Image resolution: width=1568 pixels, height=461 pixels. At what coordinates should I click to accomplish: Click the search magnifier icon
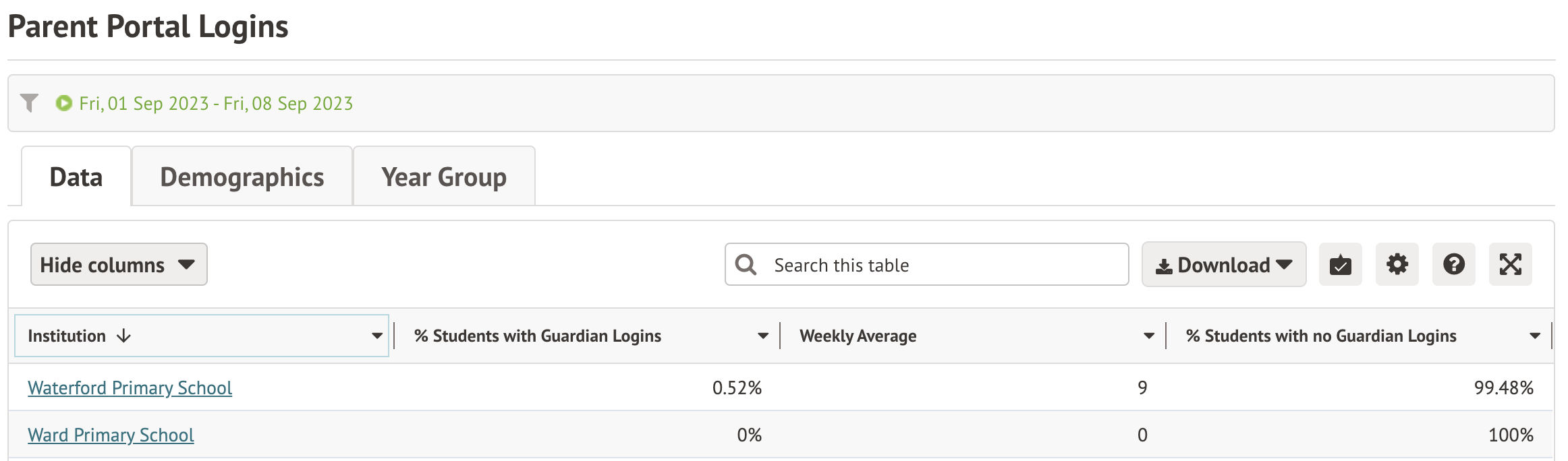[746, 265]
